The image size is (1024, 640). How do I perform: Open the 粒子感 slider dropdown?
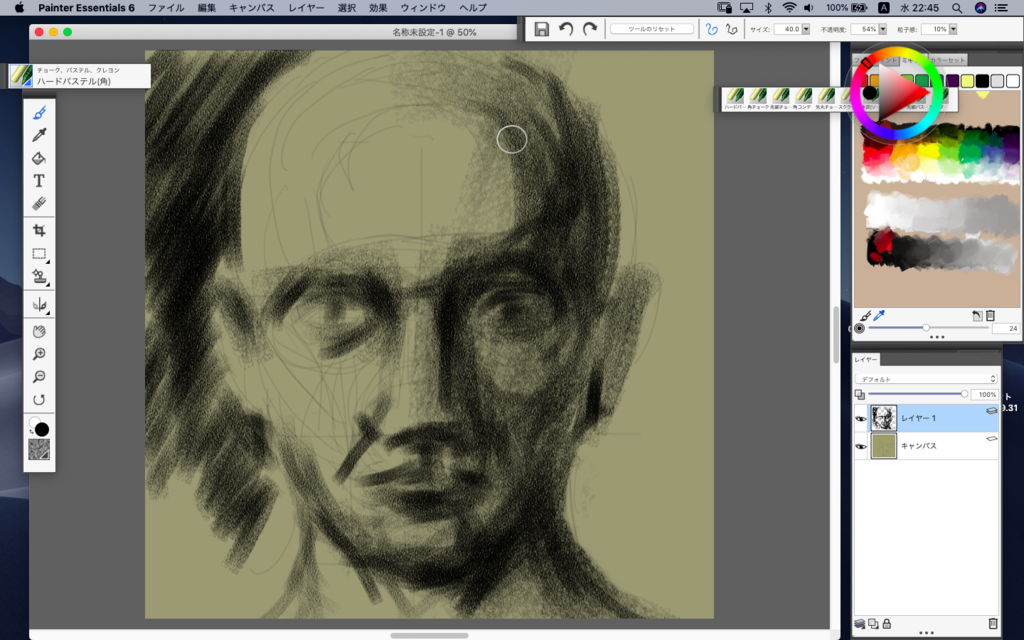click(x=953, y=29)
